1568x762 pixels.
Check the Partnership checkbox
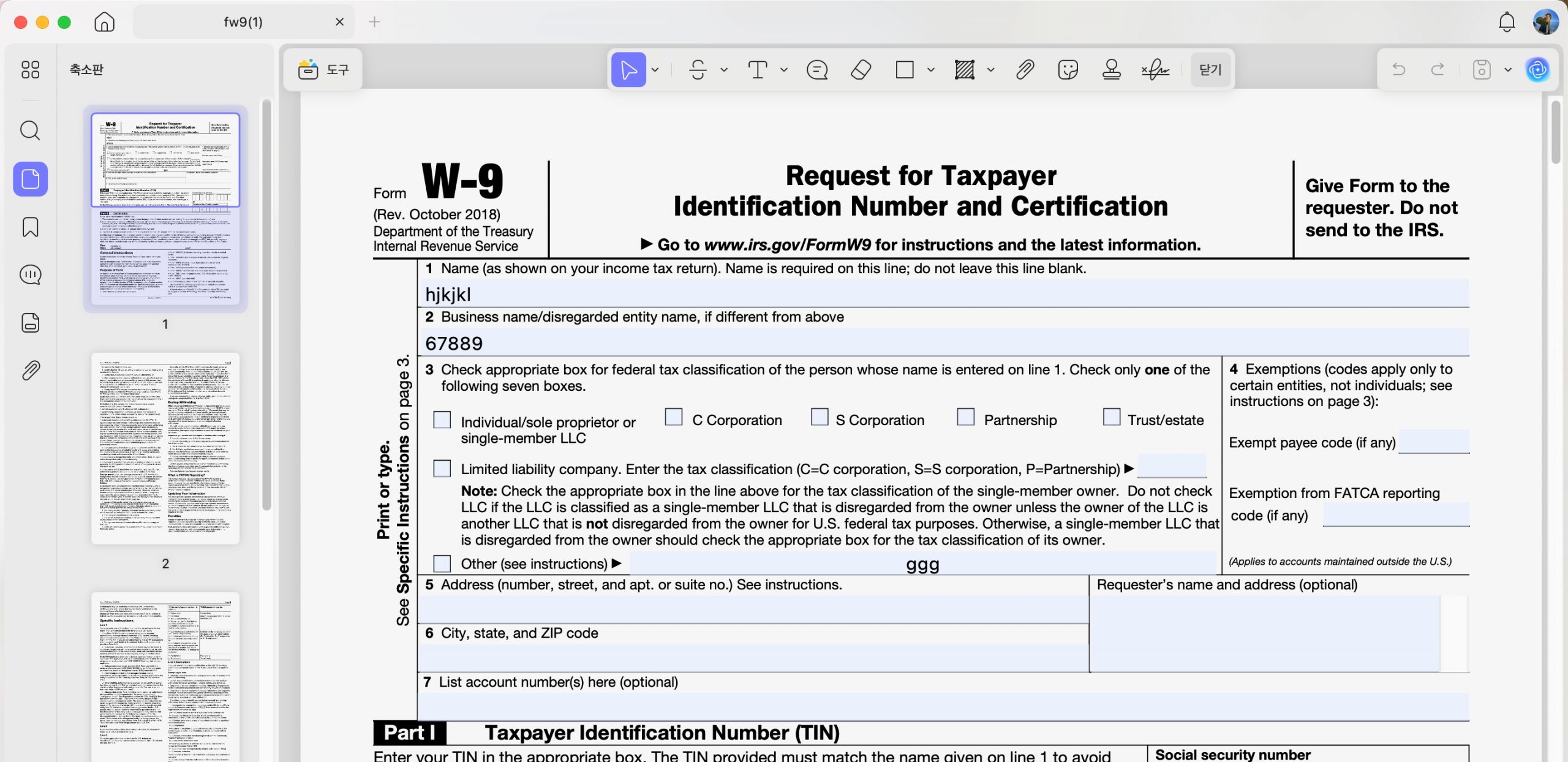965,417
